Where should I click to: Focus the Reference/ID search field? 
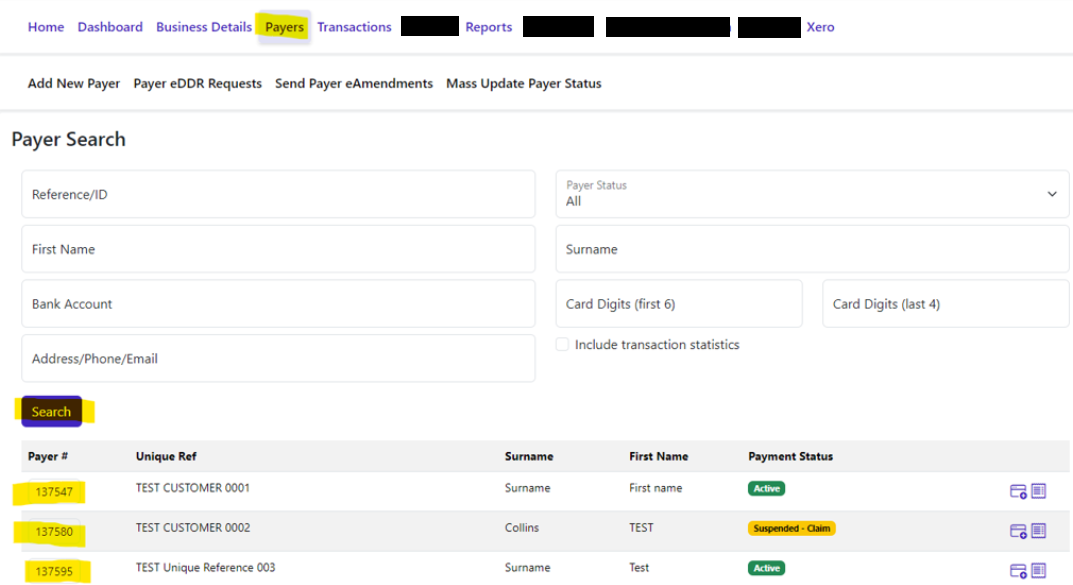(x=278, y=194)
